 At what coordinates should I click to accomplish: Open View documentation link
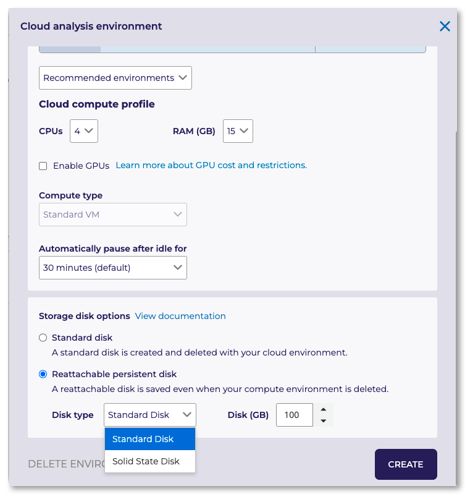[180, 316]
